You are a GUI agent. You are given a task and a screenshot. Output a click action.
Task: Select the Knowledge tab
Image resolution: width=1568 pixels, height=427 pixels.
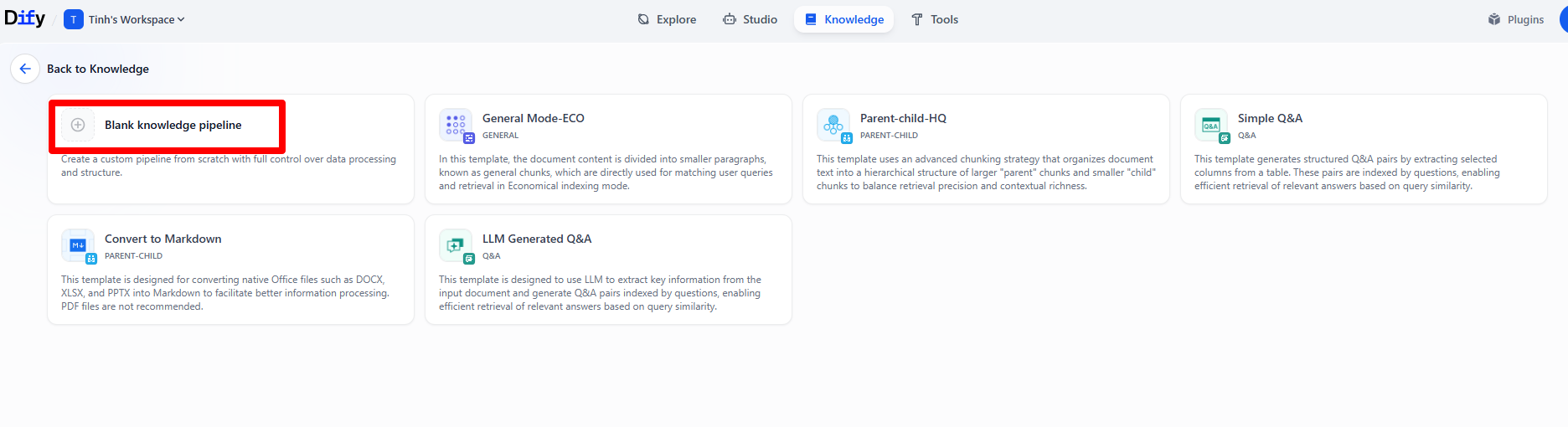tap(844, 19)
